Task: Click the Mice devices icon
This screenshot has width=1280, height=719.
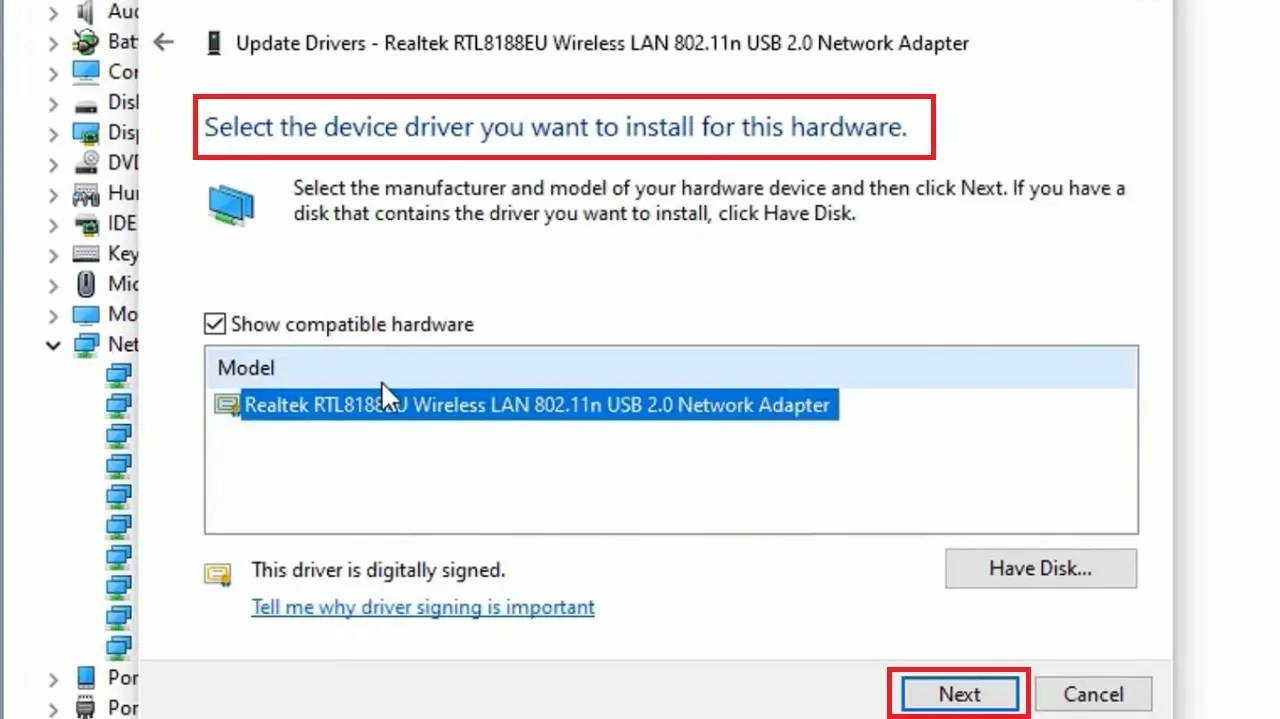Action: point(85,284)
